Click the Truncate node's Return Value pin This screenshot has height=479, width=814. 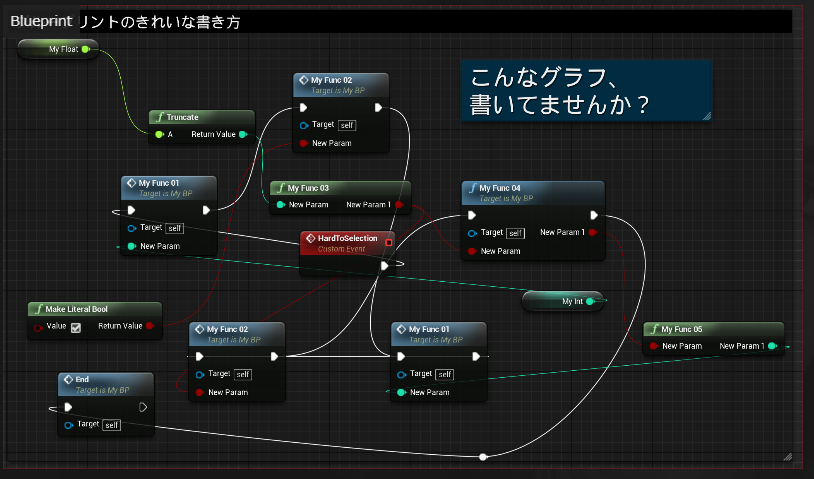pyautogui.click(x=243, y=134)
